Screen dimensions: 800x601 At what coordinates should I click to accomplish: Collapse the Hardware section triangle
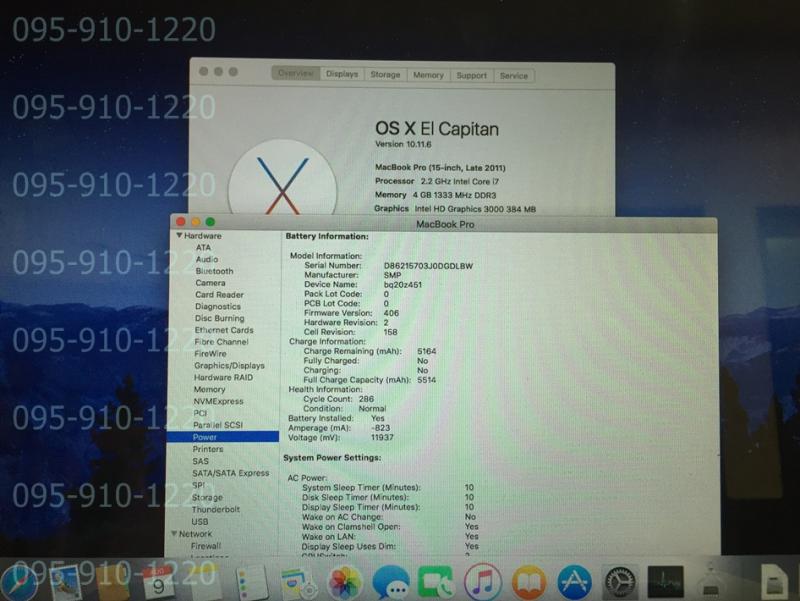pos(179,235)
